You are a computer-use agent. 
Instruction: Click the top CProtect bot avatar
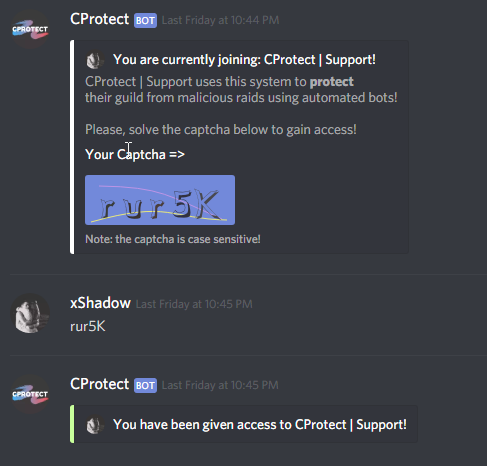click(30, 30)
